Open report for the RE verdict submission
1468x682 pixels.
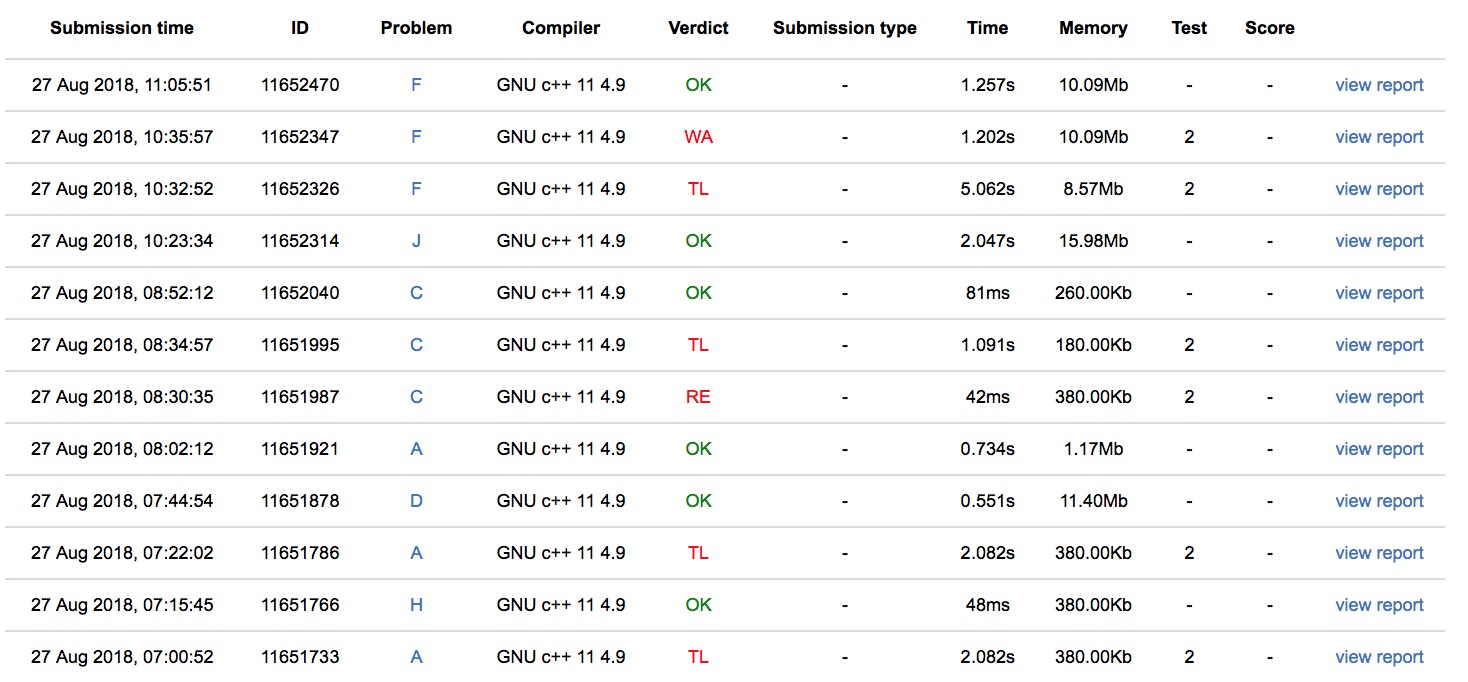point(1379,397)
